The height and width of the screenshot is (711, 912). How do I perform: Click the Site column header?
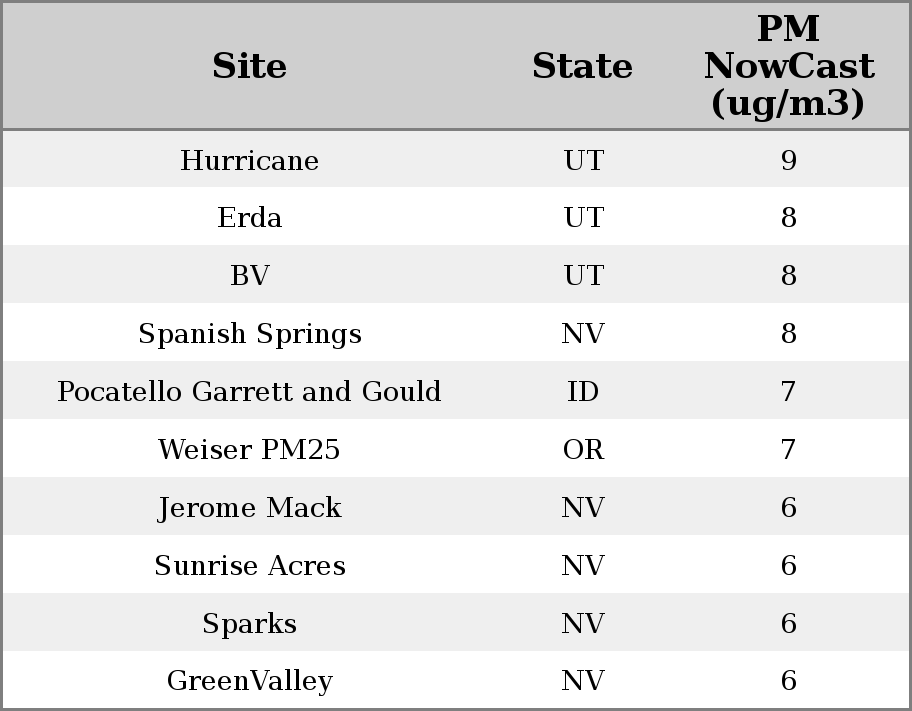249,66
